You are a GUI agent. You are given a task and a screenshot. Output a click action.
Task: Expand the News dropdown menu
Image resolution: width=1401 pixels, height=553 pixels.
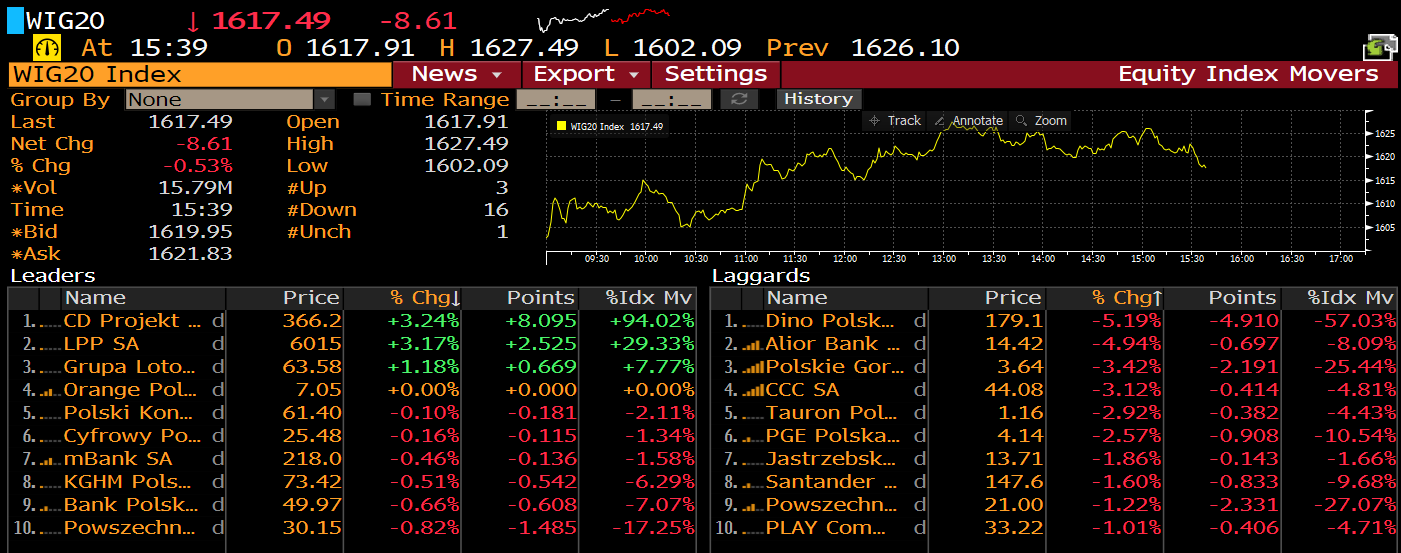tap(457, 74)
